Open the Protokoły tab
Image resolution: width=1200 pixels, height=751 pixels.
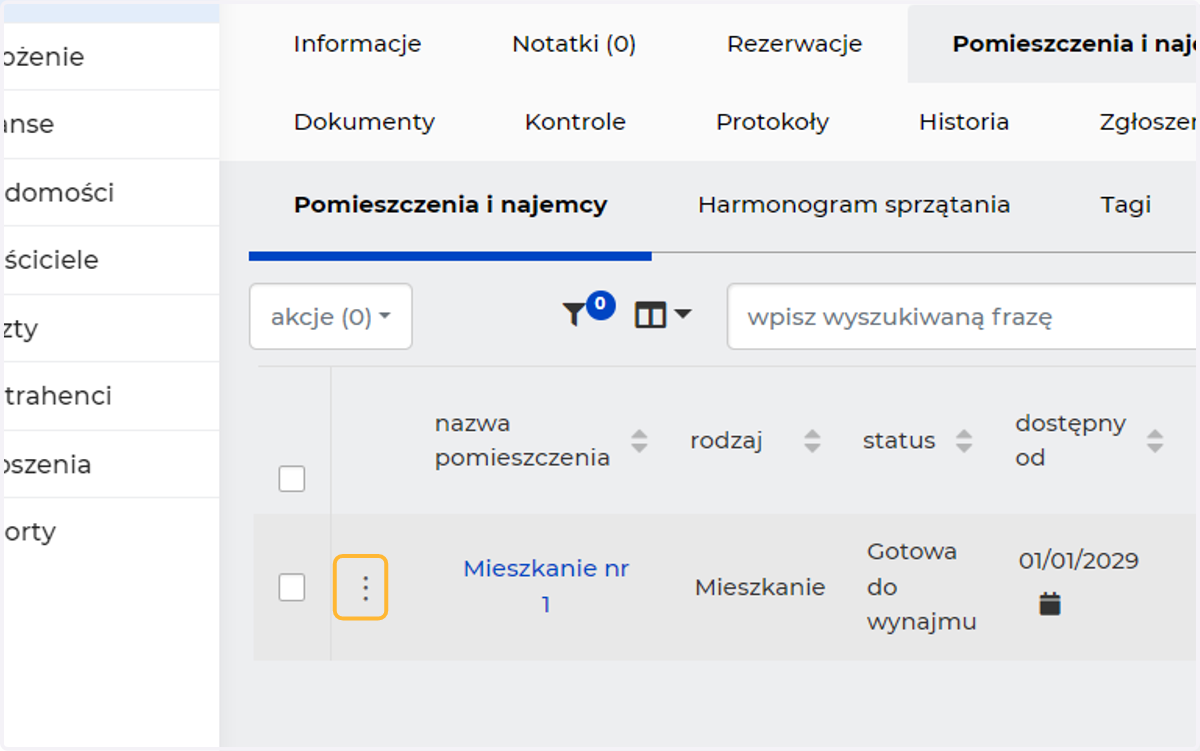(x=772, y=122)
